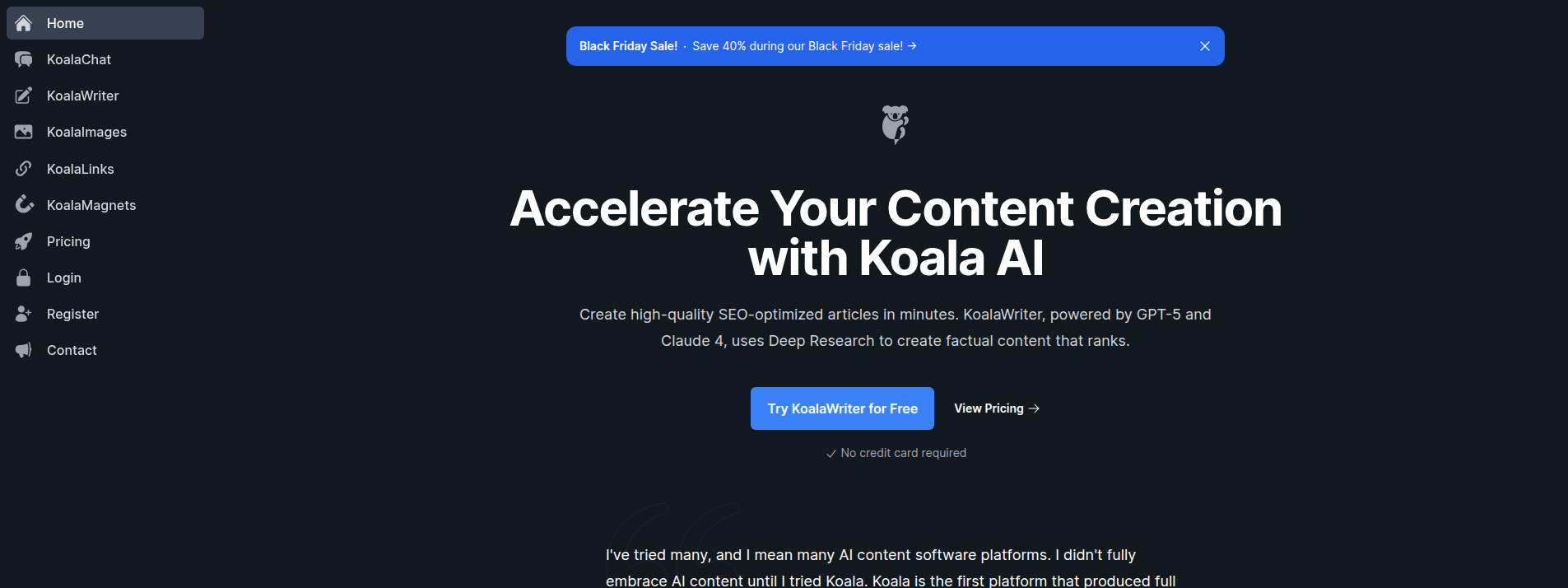Dismiss the Black Friday sale banner
1568x588 pixels.
[1205, 46]
